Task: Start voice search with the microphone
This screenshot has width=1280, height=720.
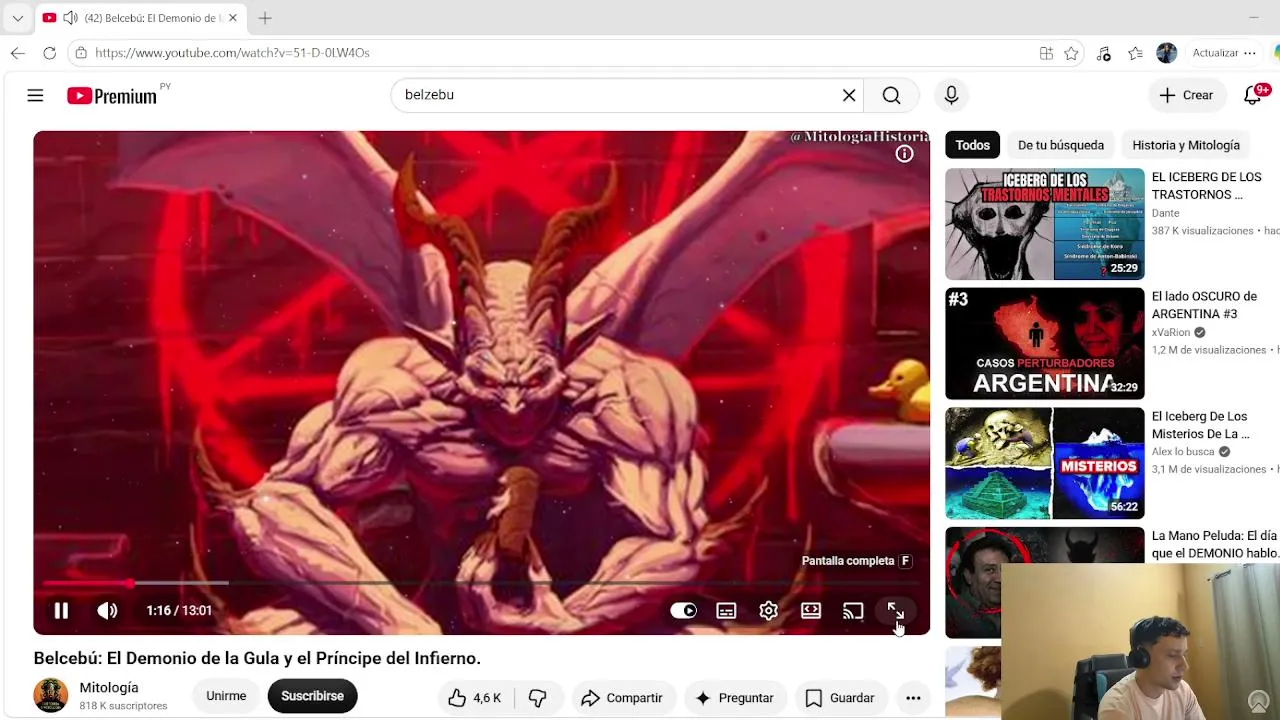Action: coord(951,95)
